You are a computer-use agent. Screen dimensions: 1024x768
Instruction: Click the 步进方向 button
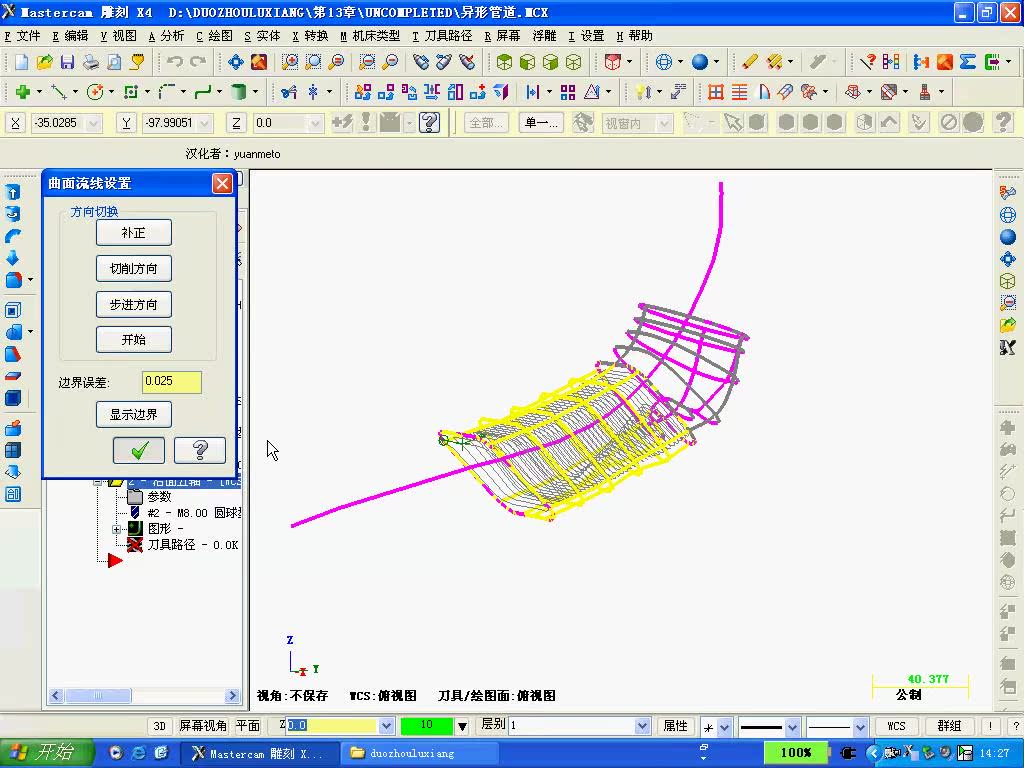point(134,304)
